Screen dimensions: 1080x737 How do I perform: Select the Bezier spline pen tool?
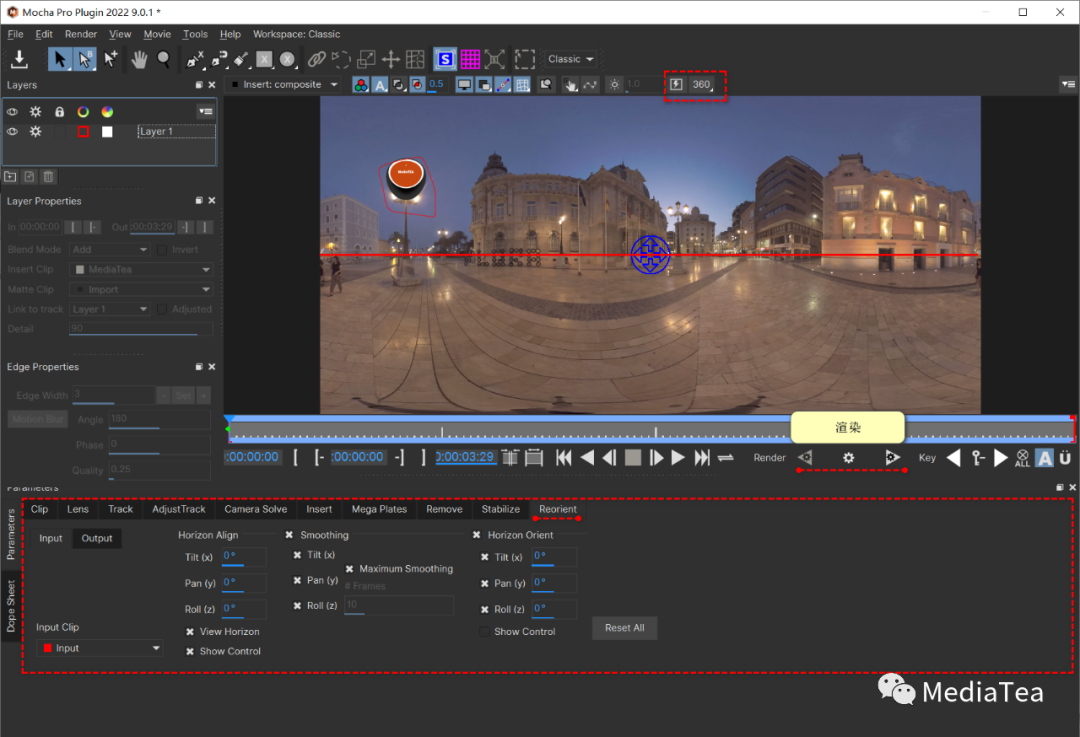(219, 59)
